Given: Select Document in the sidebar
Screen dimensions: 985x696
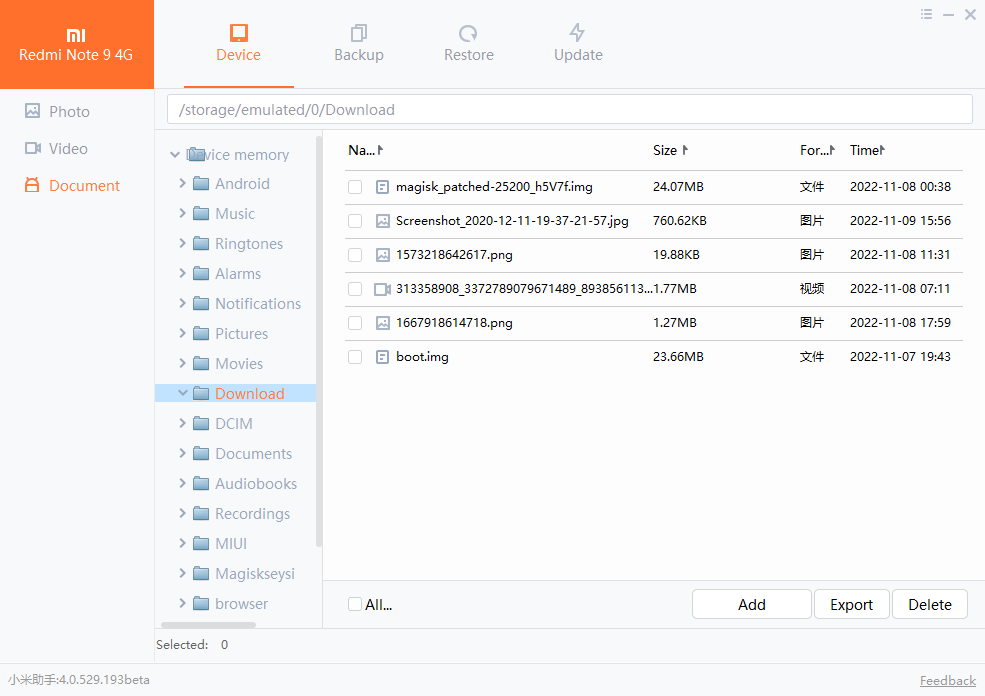Looking at the screenshot, I should pos(72,185).
